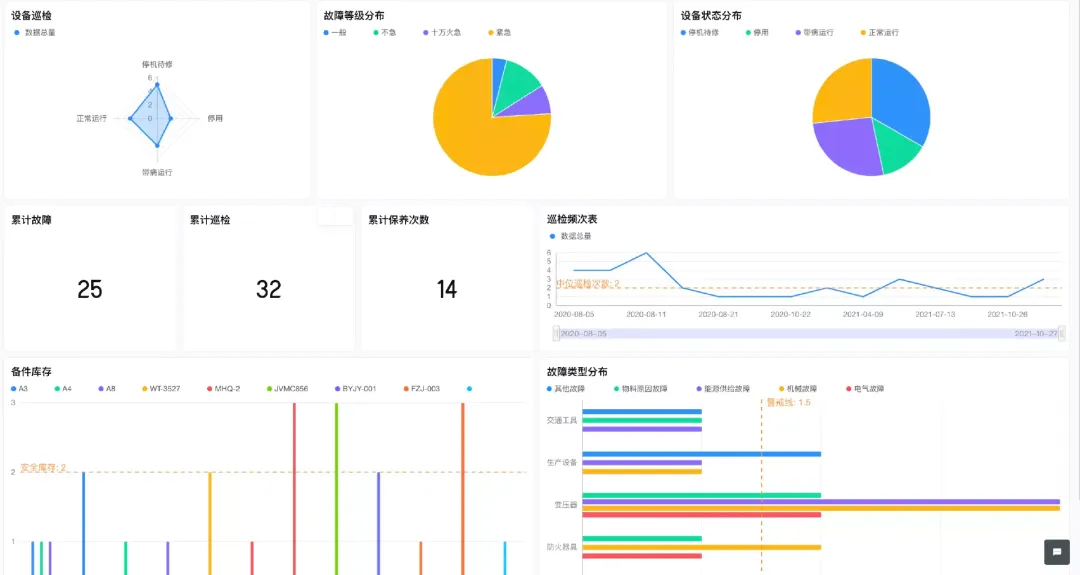The image size is (1080, 575).
Task: Click the tall green JVMC856 bar in 备件库存
Action: pyautogui.click(x=336, y=489)
